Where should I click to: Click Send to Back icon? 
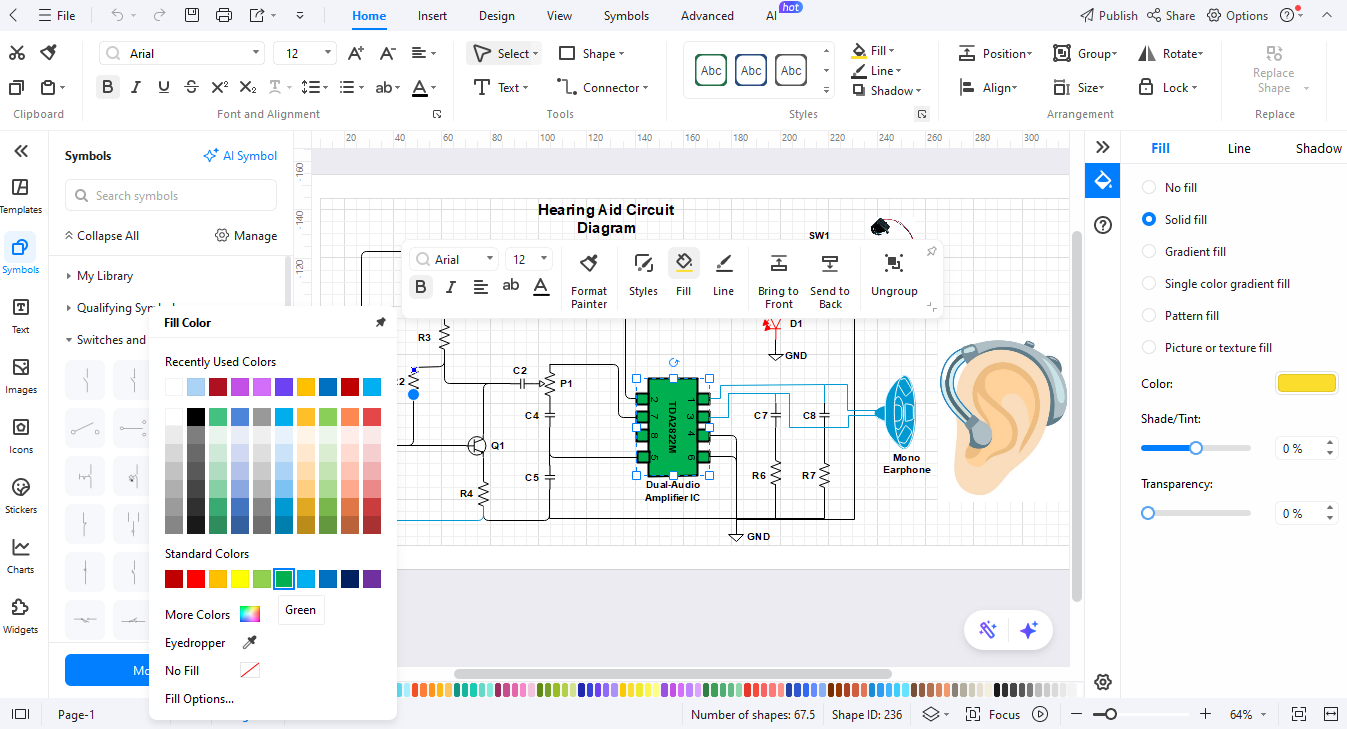[x=829, y=264]
